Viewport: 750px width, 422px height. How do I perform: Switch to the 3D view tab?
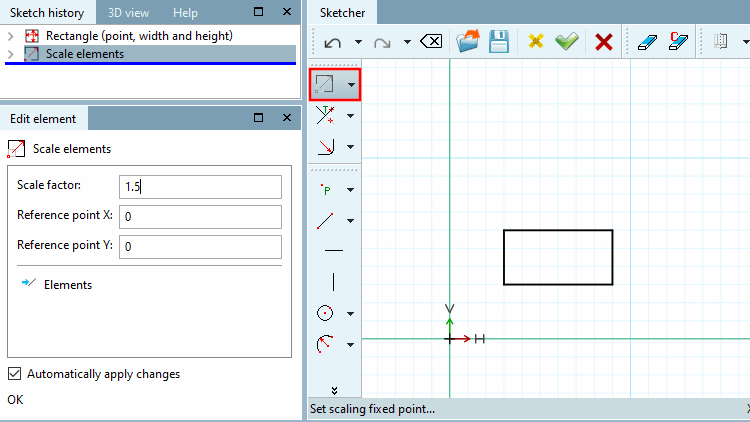128,13
